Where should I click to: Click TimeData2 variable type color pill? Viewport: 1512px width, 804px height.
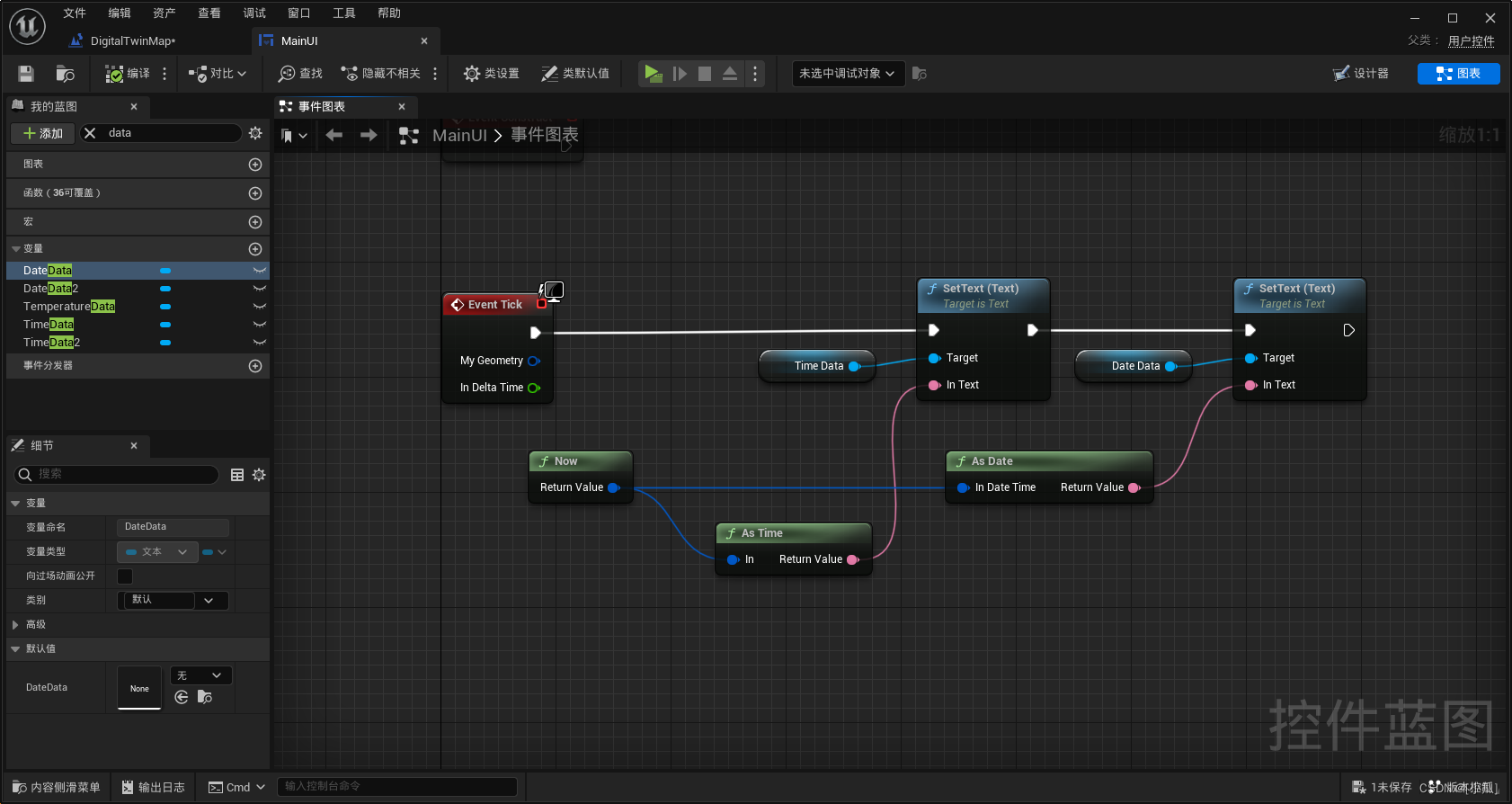coord(165,343)
